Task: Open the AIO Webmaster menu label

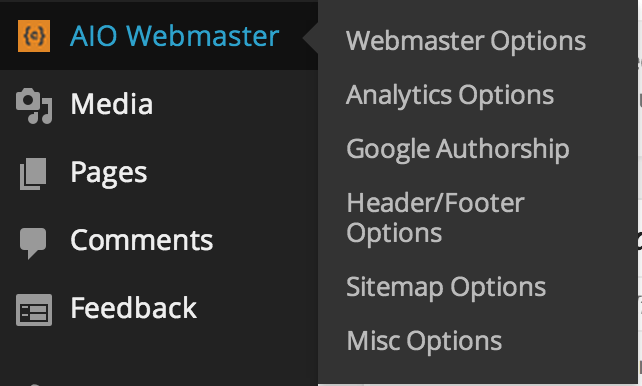Action: tap(174, 36)
